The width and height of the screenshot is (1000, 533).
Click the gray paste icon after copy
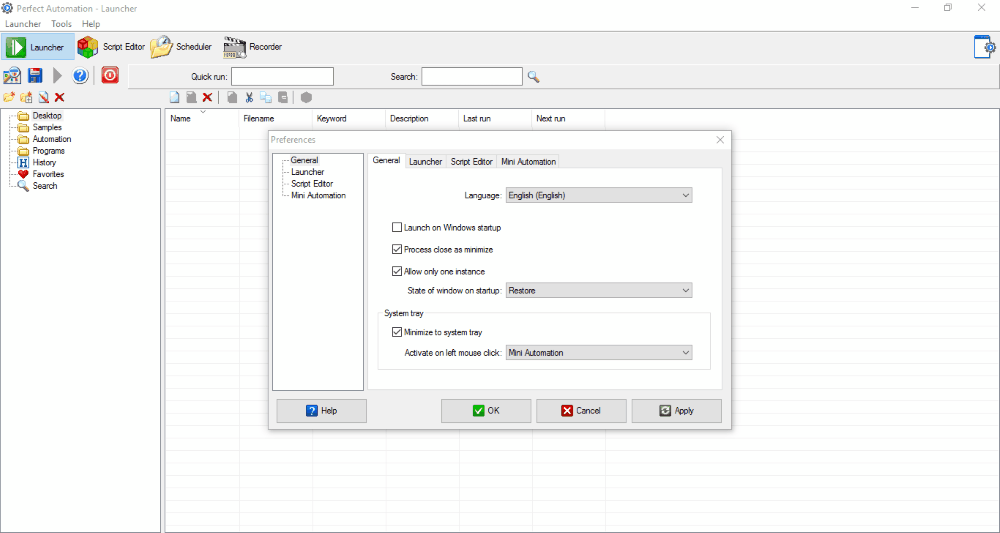tap(283, 98)
